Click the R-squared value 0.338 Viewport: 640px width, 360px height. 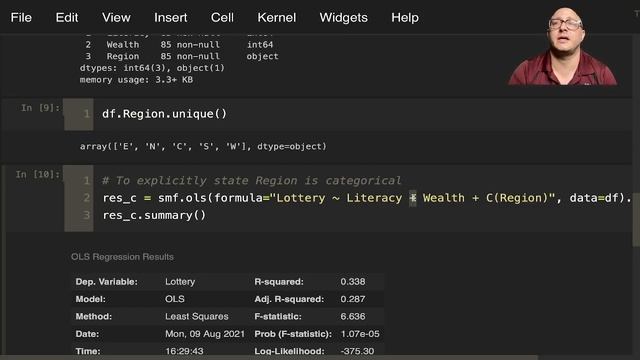[x=353, y=282]
